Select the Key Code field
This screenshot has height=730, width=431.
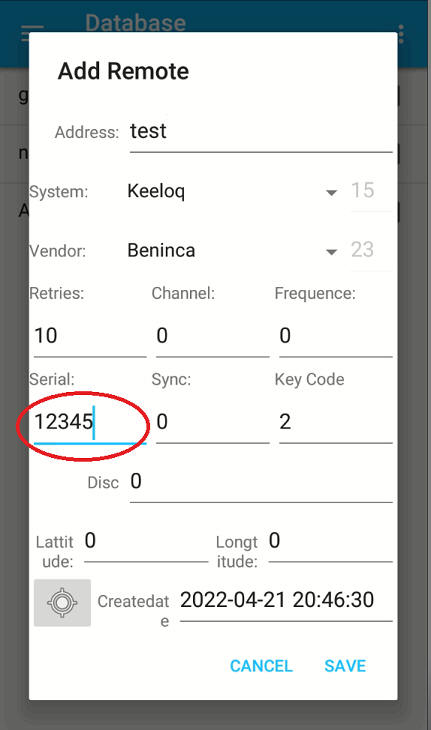(x=336, y=423)
